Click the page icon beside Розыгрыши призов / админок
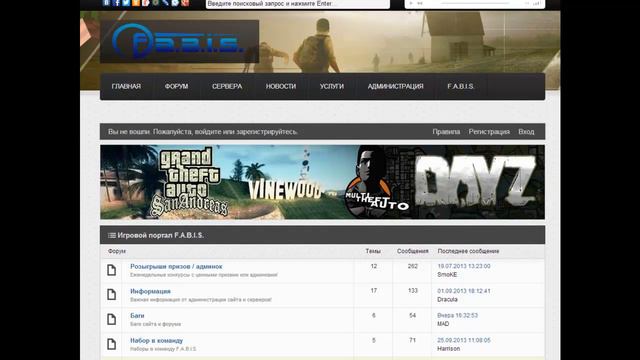This screenshot has height=360, width=640. [111, 270]
